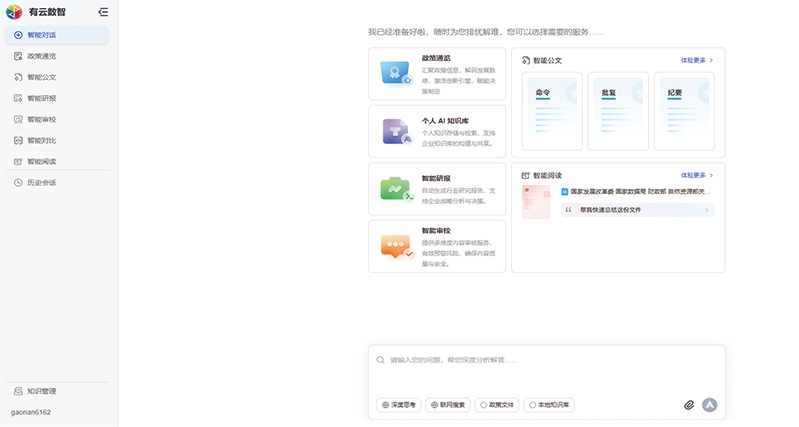Expand 体验更多 in the 智能阅读 panel

point(697,175)
